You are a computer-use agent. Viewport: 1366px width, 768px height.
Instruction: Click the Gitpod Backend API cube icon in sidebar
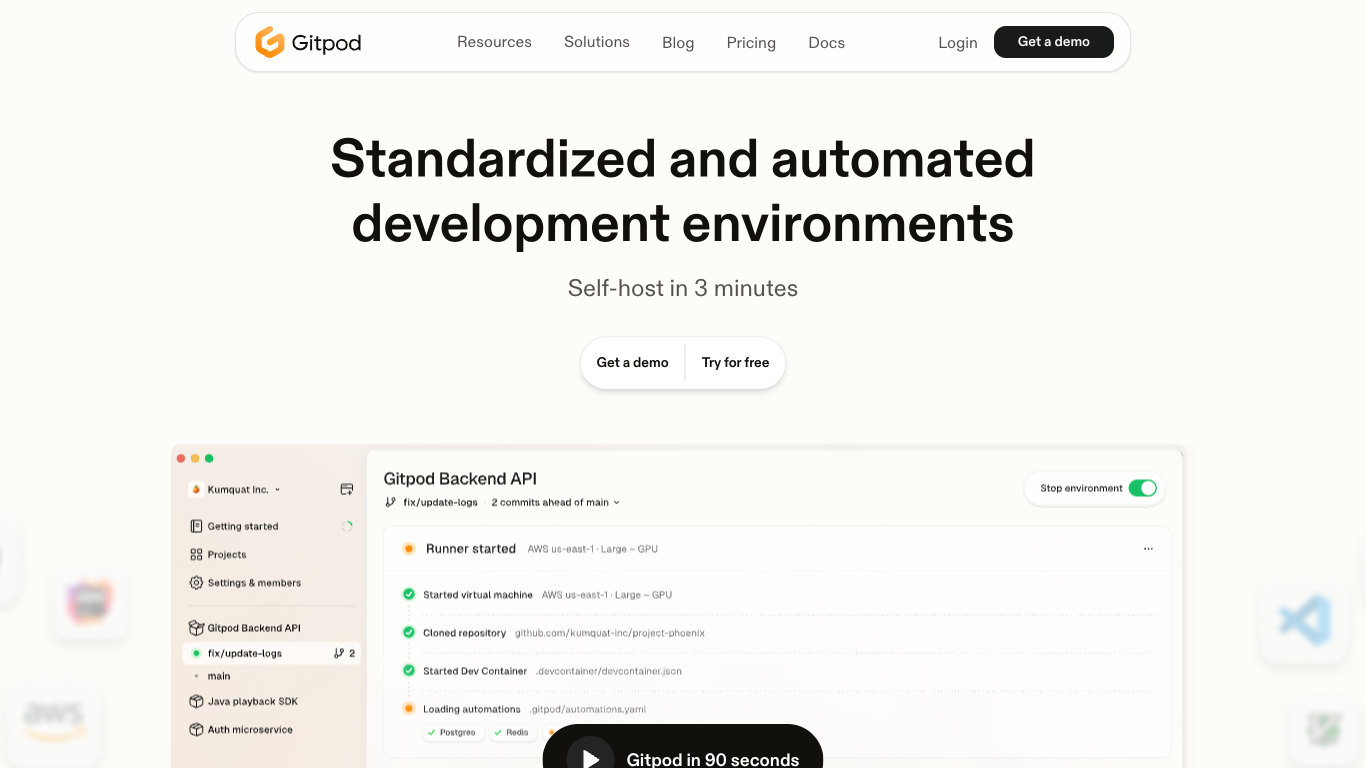click(x=196, y=628)
